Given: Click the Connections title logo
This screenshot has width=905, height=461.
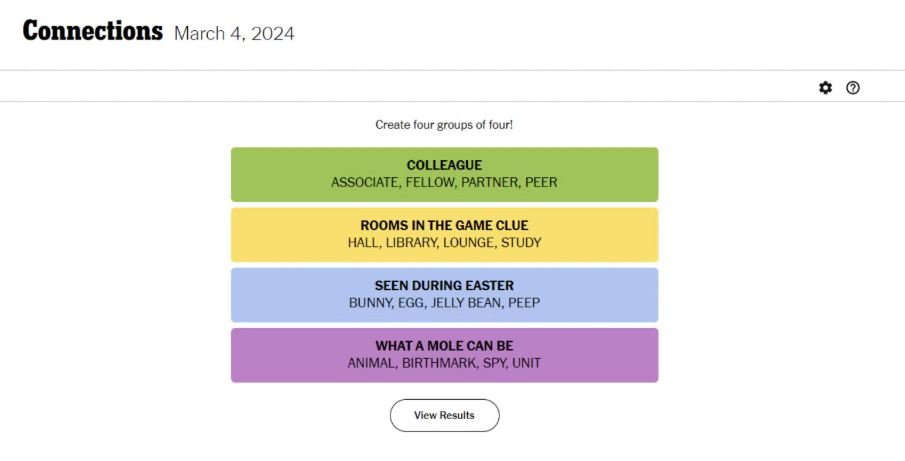Looking at the screenshot, I should tap(92, 31).
